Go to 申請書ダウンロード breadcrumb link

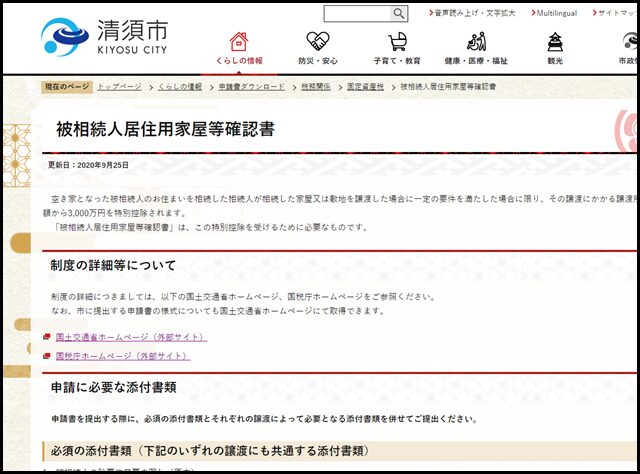pyautogui.click(x=251, y=87)
